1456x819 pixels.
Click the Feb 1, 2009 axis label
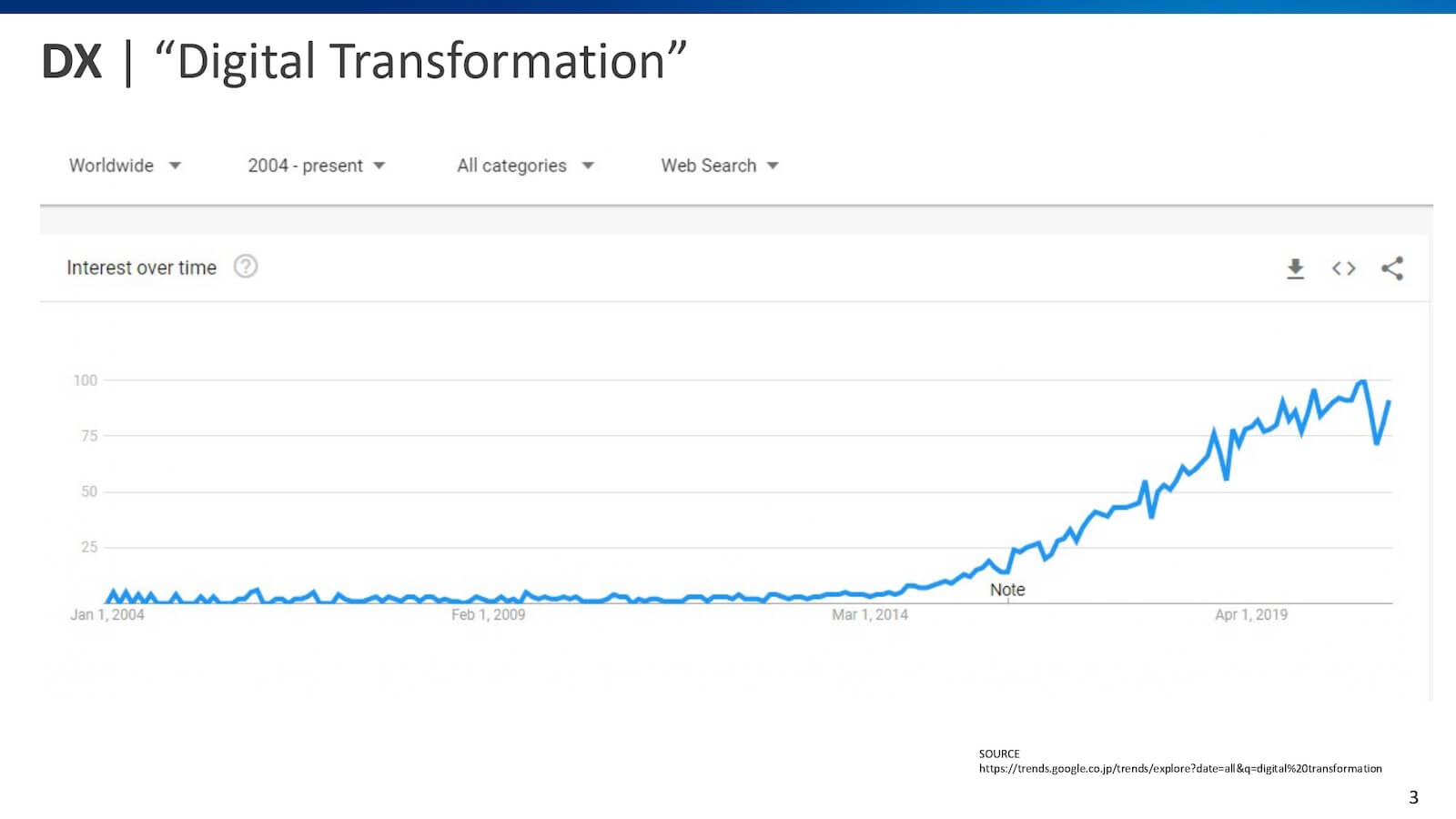[490, 615]
